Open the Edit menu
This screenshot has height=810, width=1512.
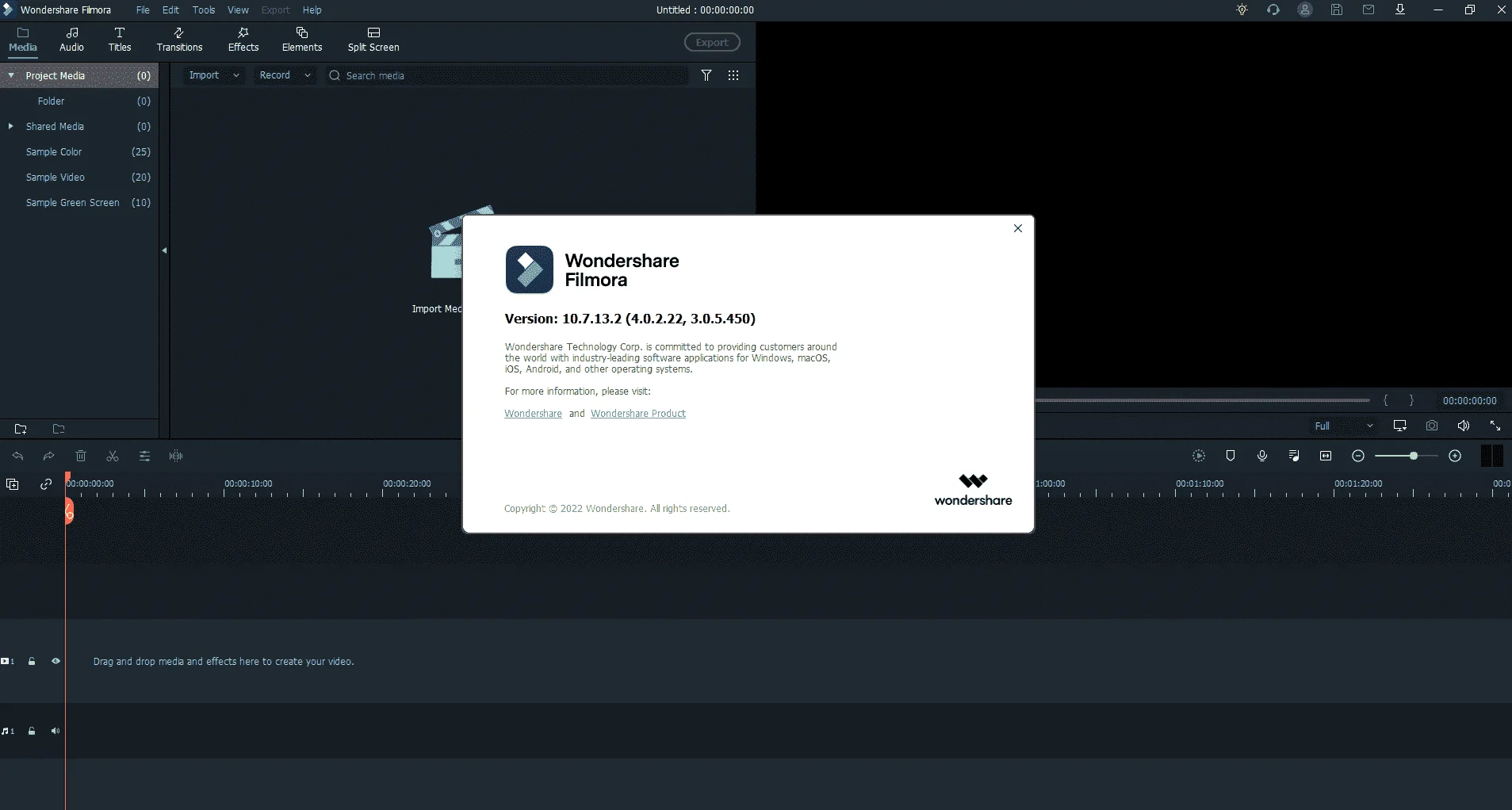coord(170,10)
